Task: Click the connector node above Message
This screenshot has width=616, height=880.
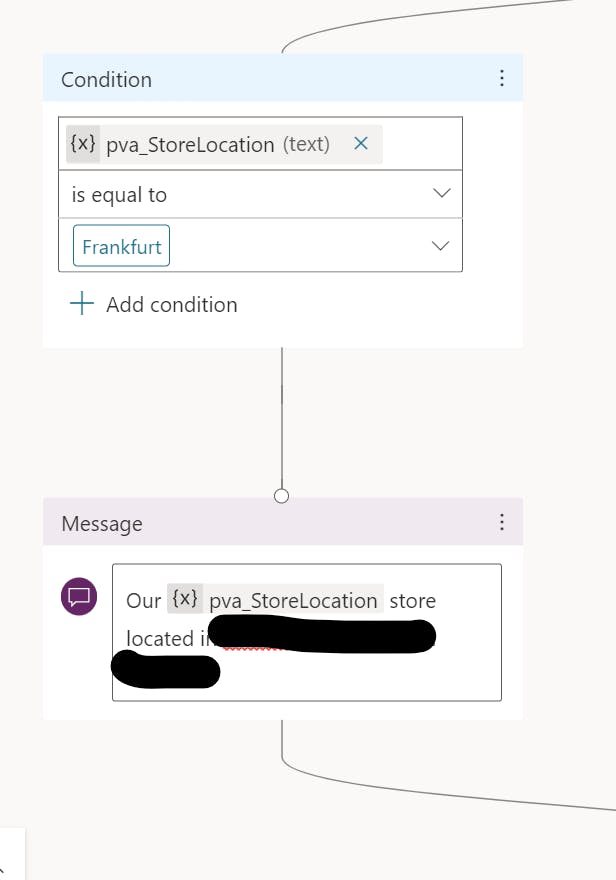Action: point(282,496)
